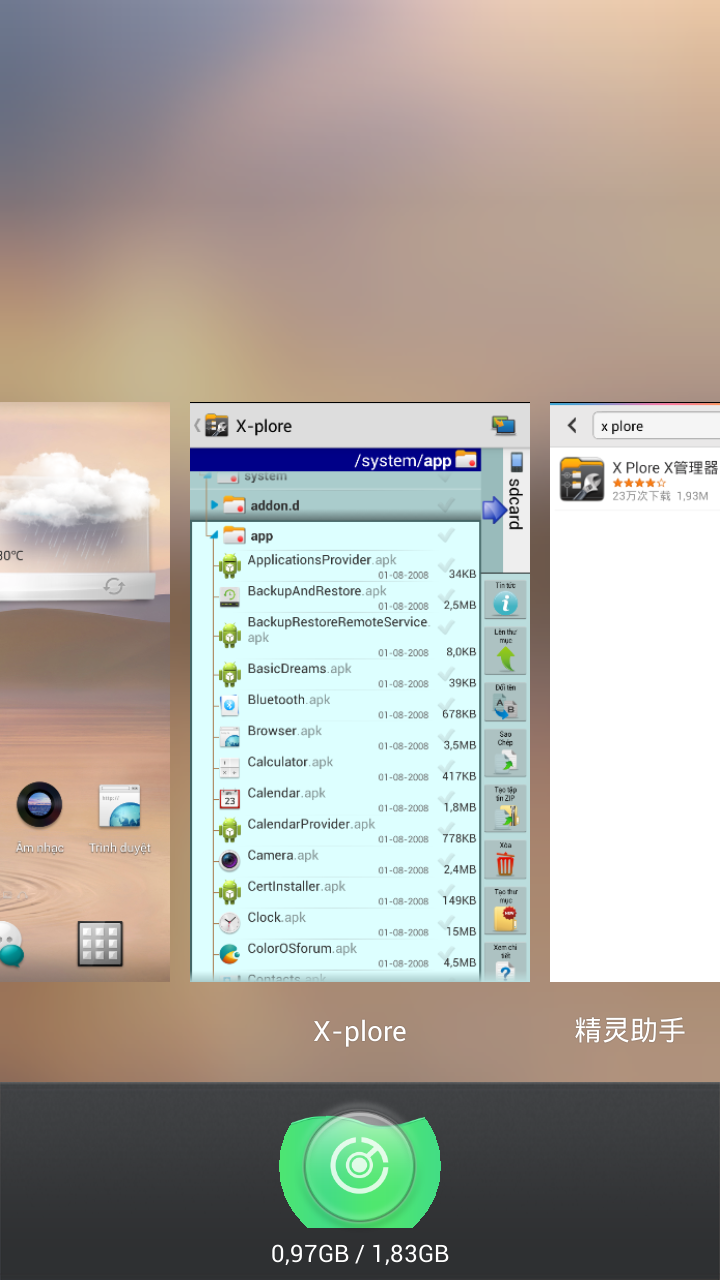720x1280 pixels.
Task: Open the X Plore X管理器 search result
Action: (x=635, y=478)
